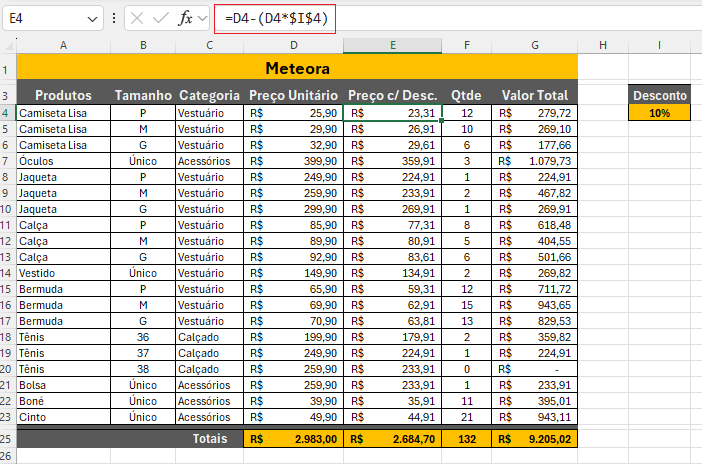
Task: Click the Enter checkmark formula bar icon
Action: 160,18
